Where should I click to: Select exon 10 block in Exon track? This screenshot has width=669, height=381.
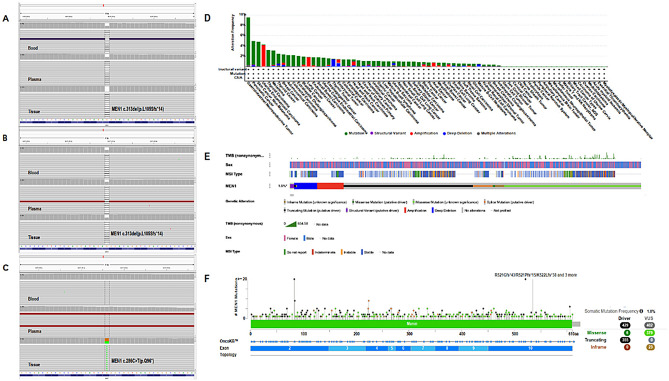coord(530,349)
